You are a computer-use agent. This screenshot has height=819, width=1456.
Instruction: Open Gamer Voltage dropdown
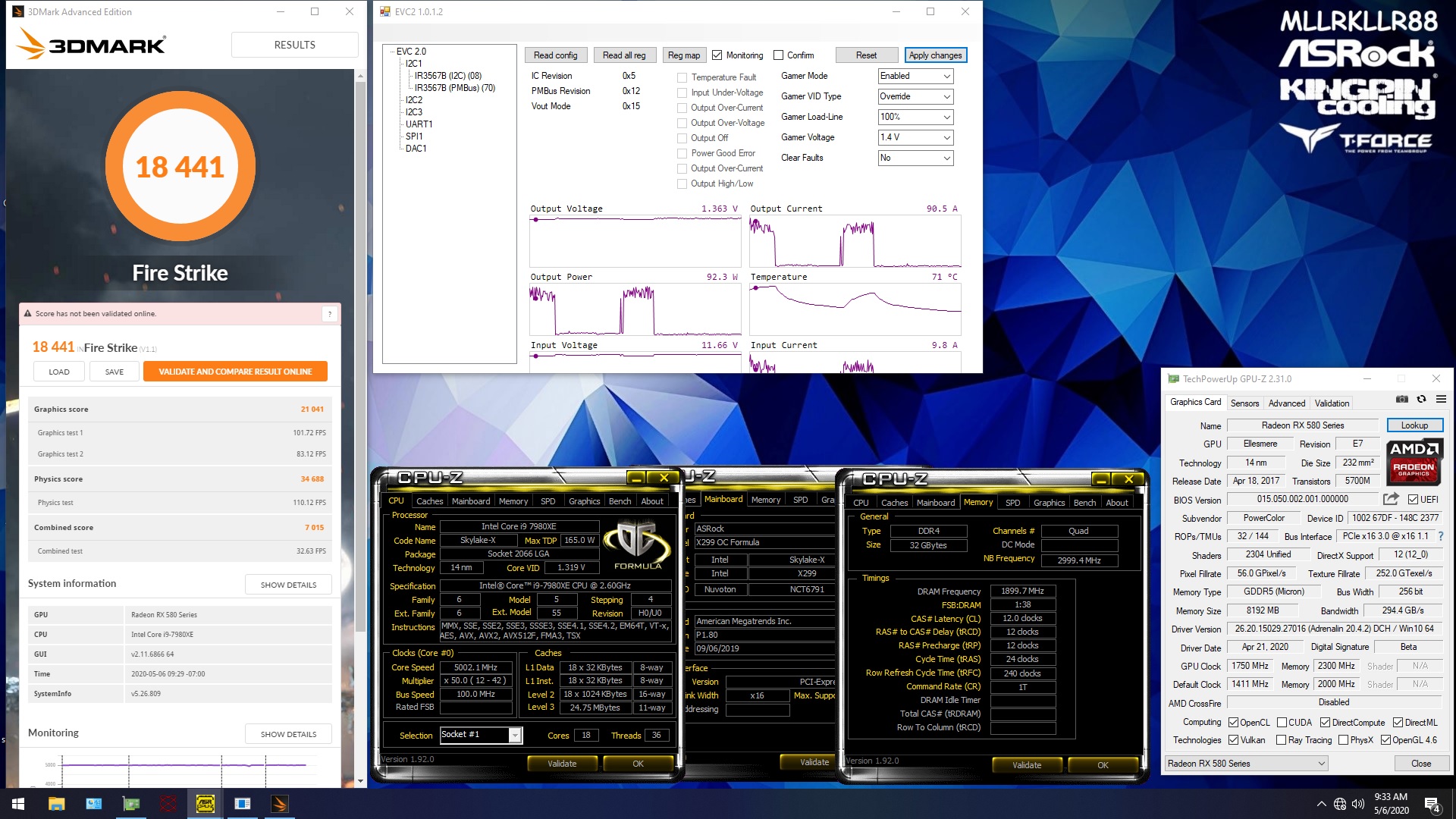[x=915, y=137]
